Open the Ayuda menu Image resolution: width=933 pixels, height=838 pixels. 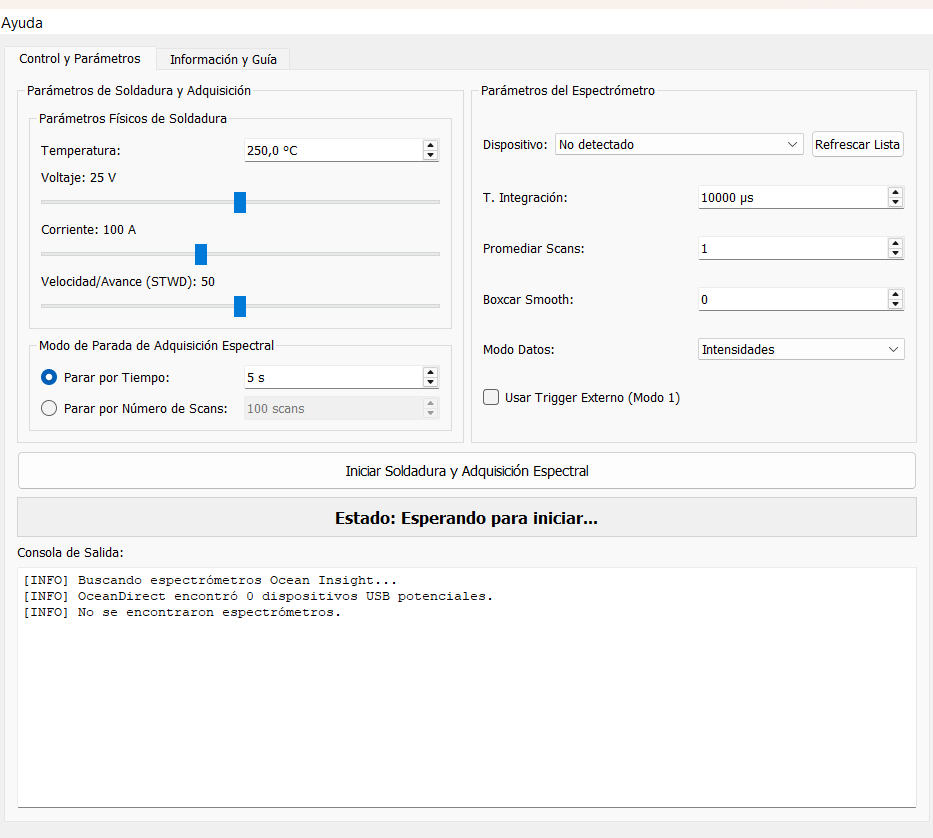pos(22,23)
